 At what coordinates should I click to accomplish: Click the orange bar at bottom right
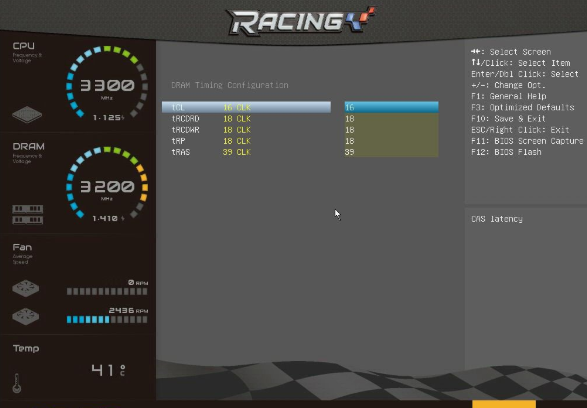504,404
